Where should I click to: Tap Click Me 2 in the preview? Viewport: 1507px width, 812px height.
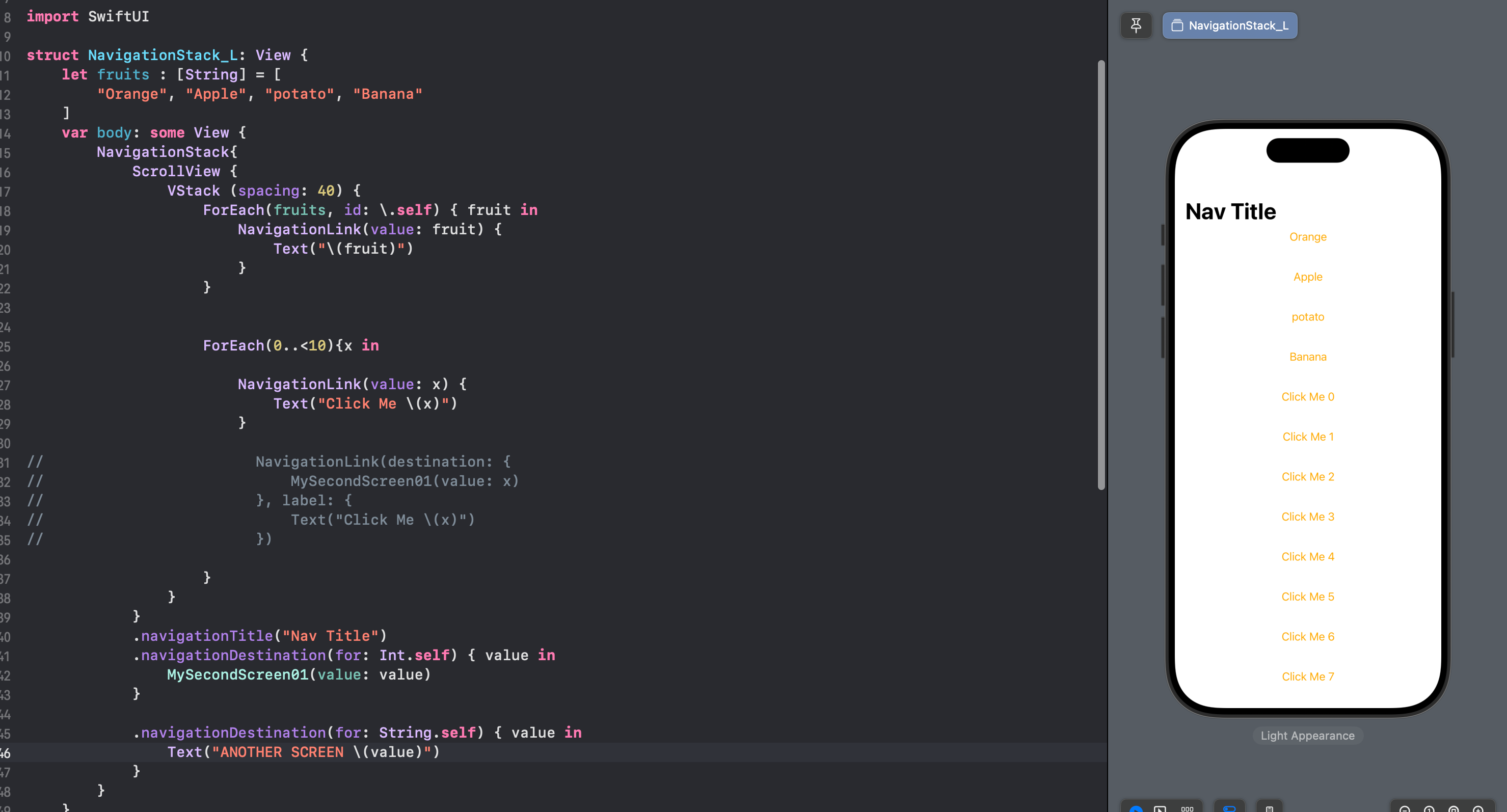(x=1307, y=477)
